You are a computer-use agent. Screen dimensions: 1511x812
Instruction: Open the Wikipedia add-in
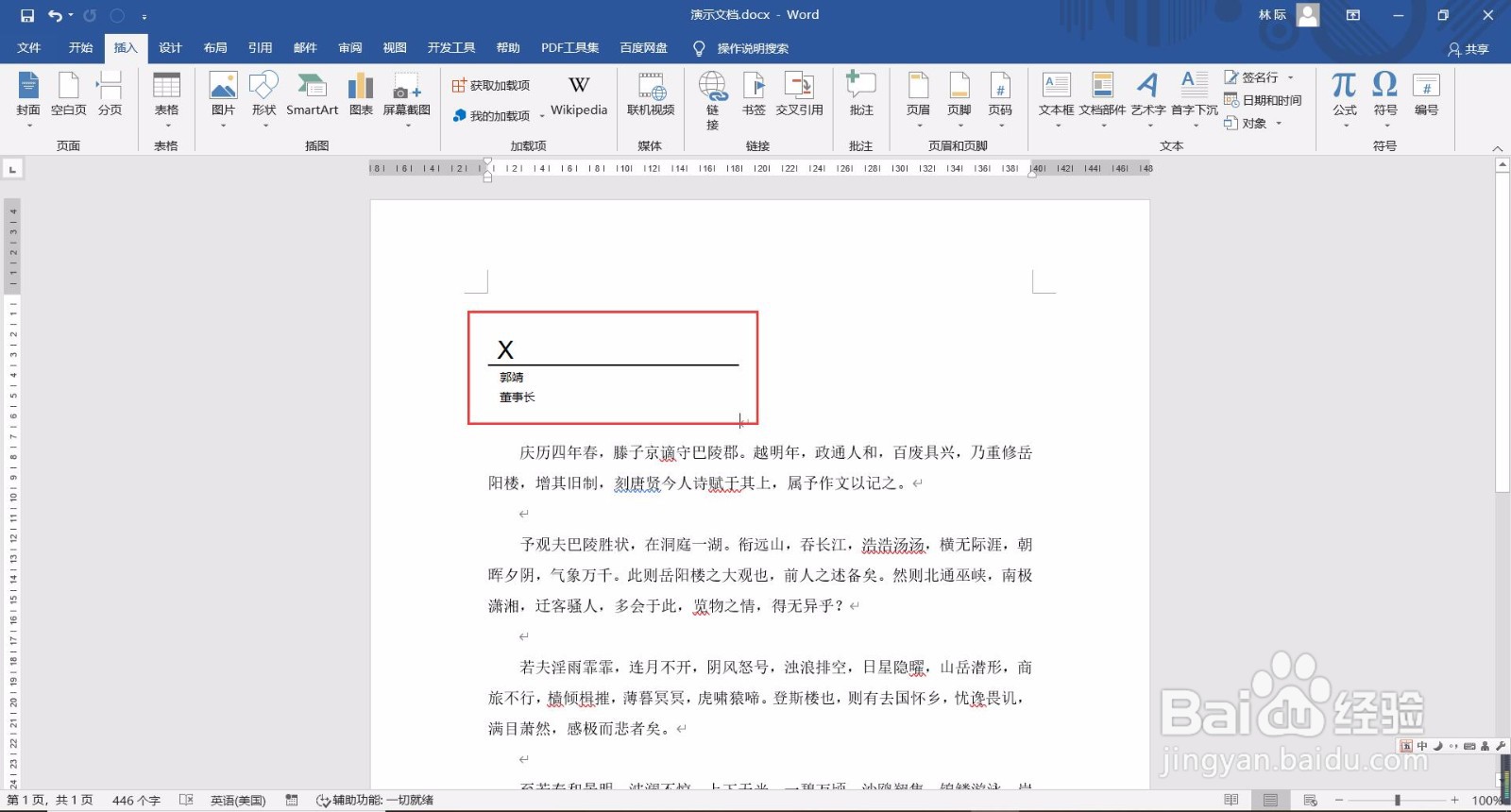579,96
